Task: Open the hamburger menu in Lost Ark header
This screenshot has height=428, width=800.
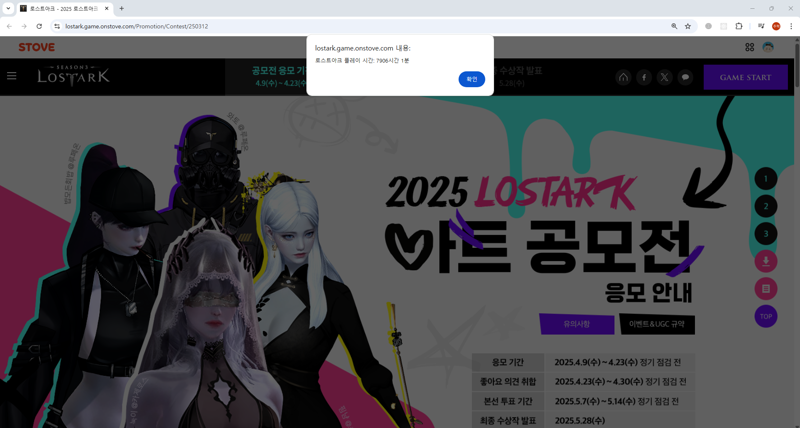Action: pos(12,76)
